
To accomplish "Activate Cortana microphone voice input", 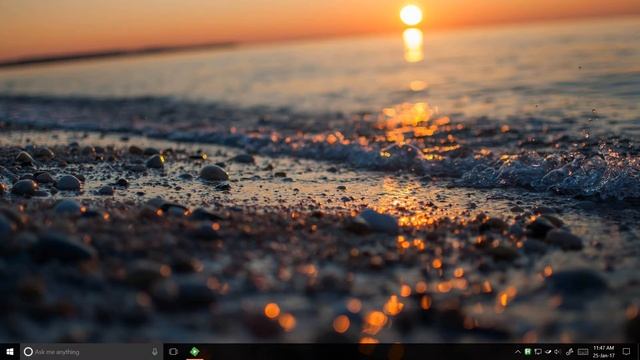I will tap(155, 352).
